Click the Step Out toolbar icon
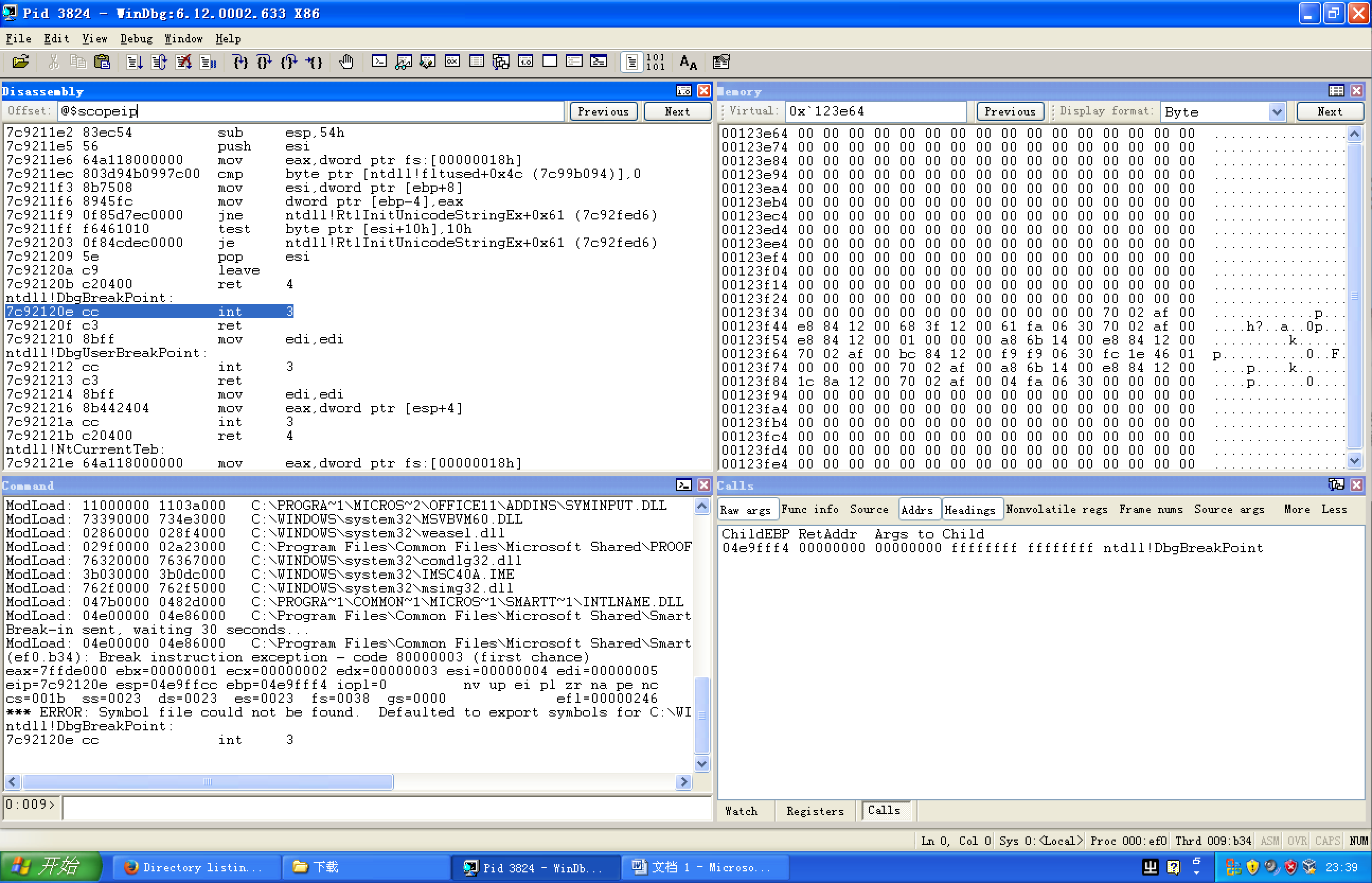The height and width of the screenshot is (883, 1372). point(289,62)
